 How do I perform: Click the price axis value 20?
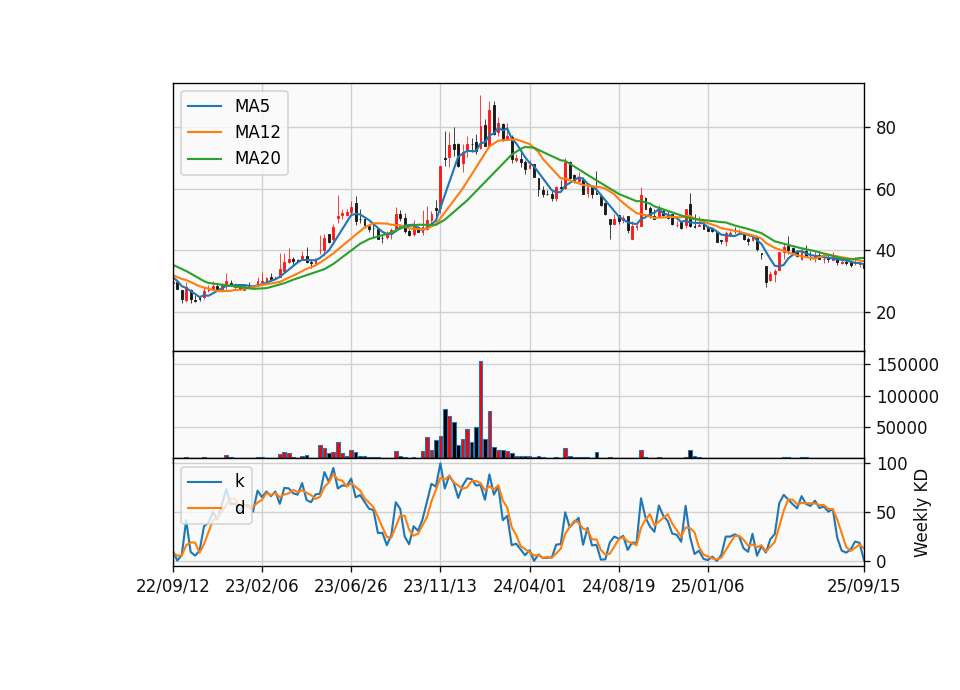(x=886, y=313)
